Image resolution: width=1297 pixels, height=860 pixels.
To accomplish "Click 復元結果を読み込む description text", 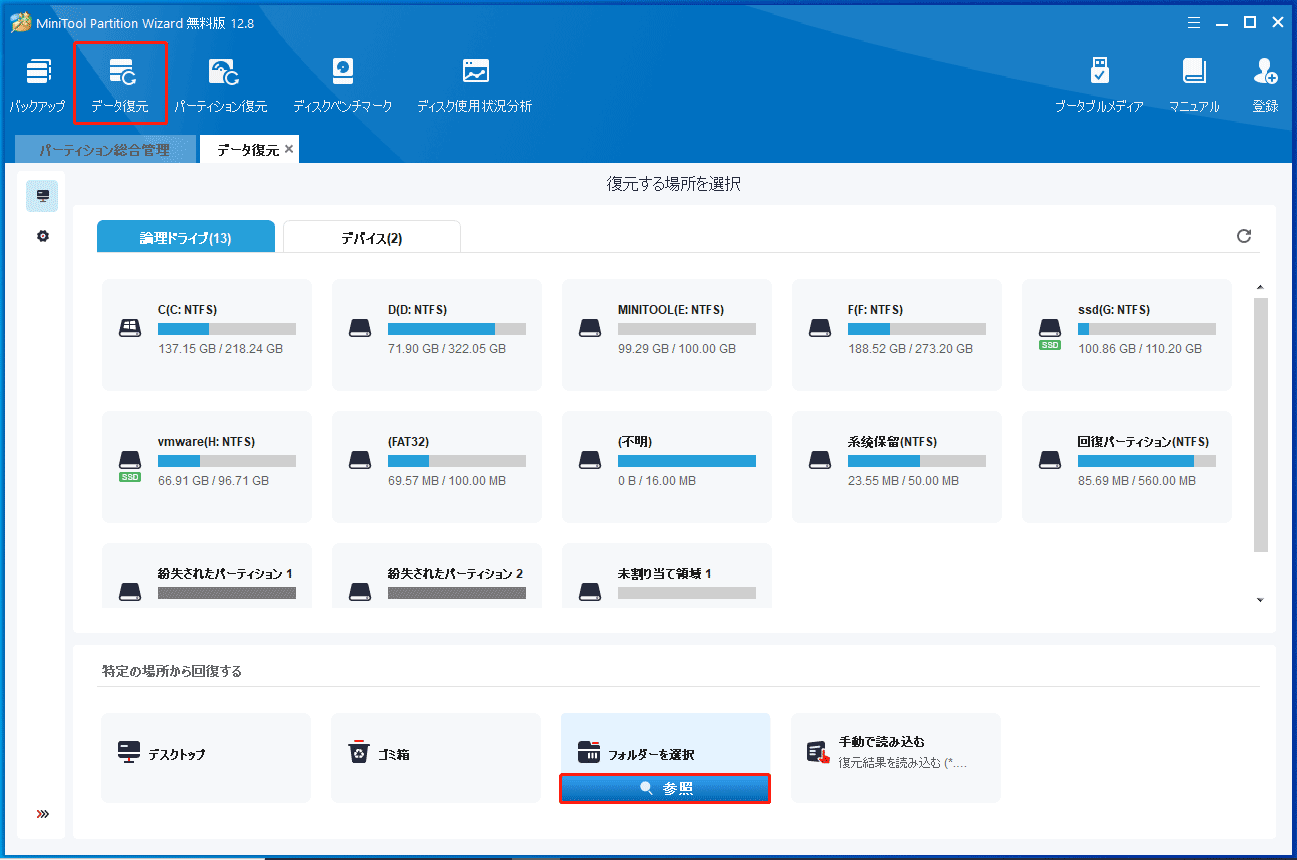I will click(903, 763).
